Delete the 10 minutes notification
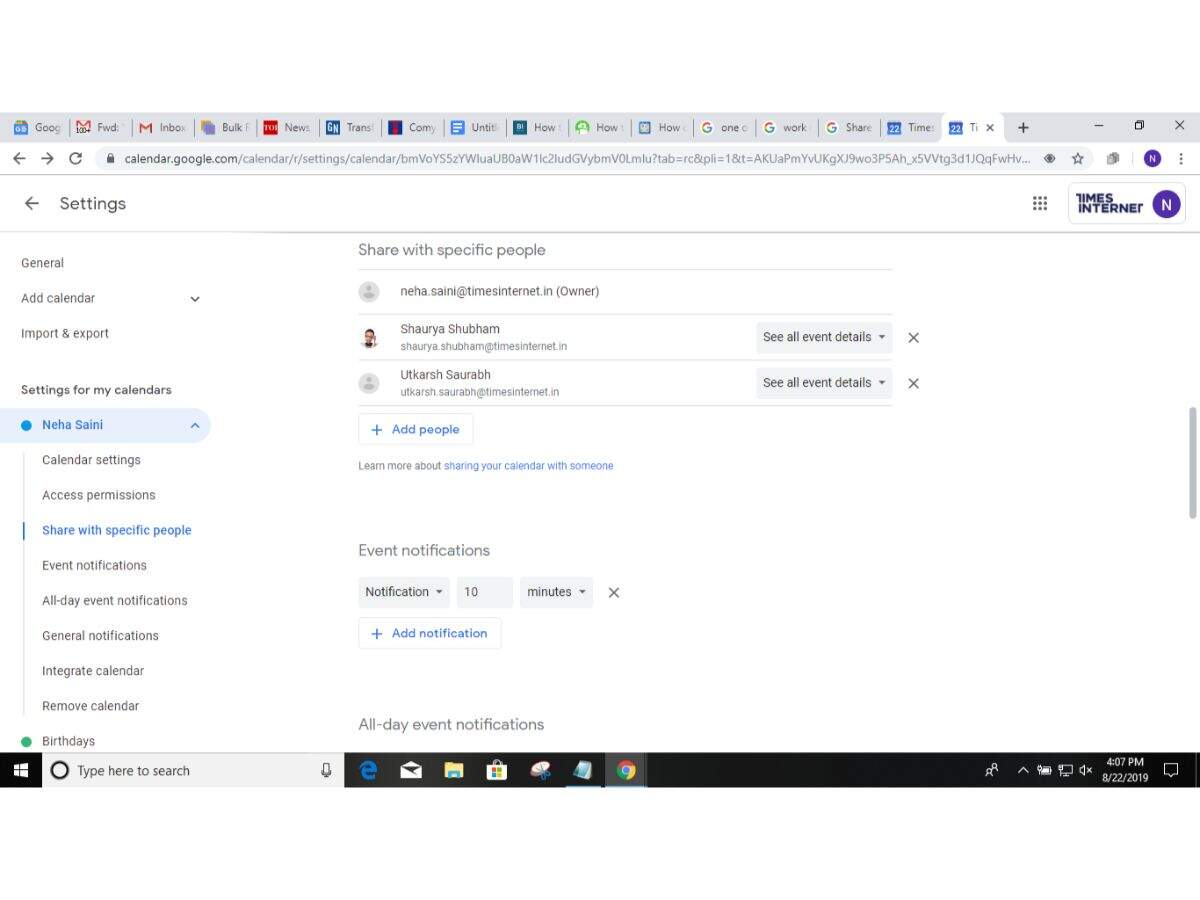This screenshot has height=900, width=1200. [614, 592]
